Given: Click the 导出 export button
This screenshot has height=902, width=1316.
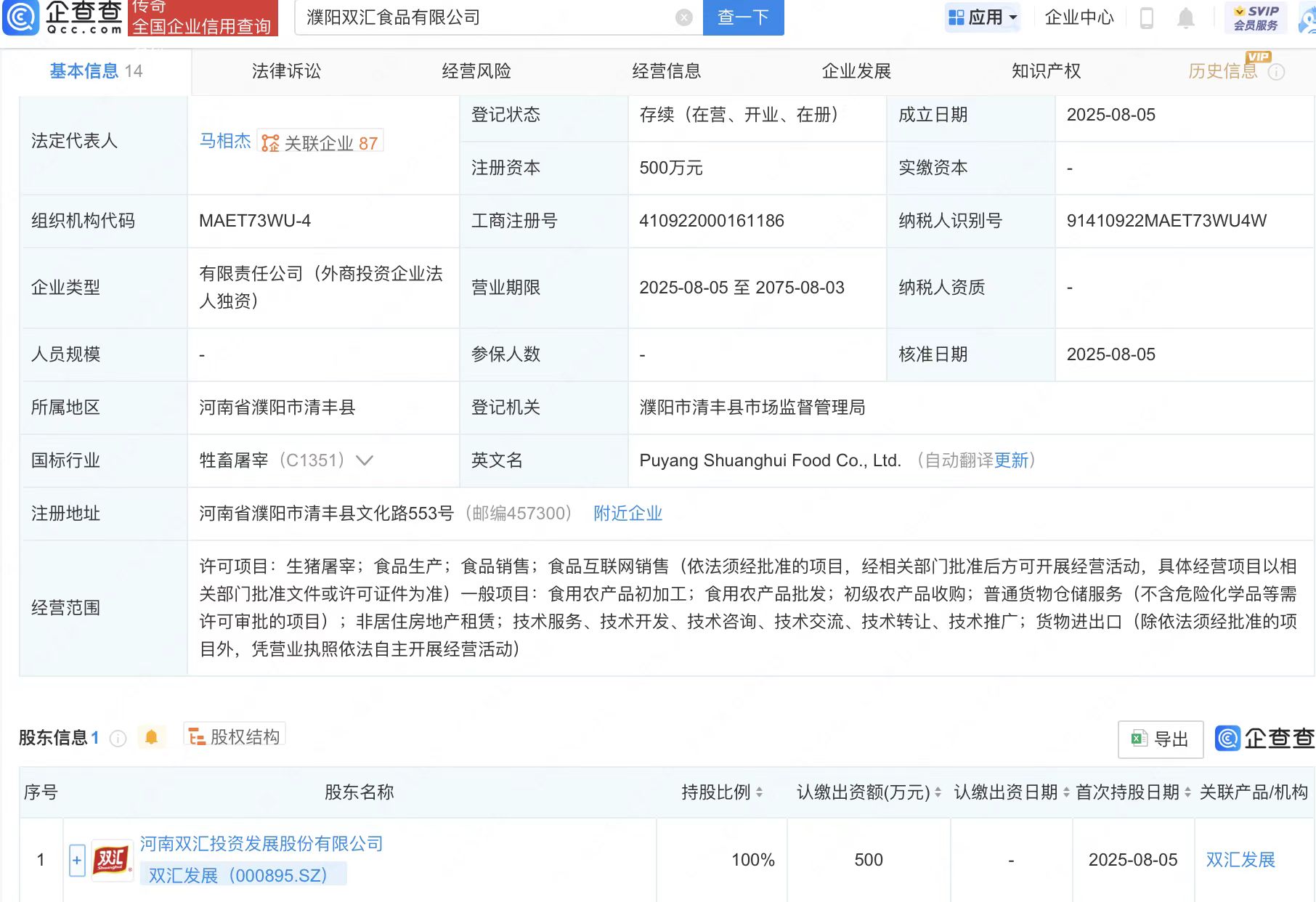Looking at the screenshot, I should (1160, 739).
